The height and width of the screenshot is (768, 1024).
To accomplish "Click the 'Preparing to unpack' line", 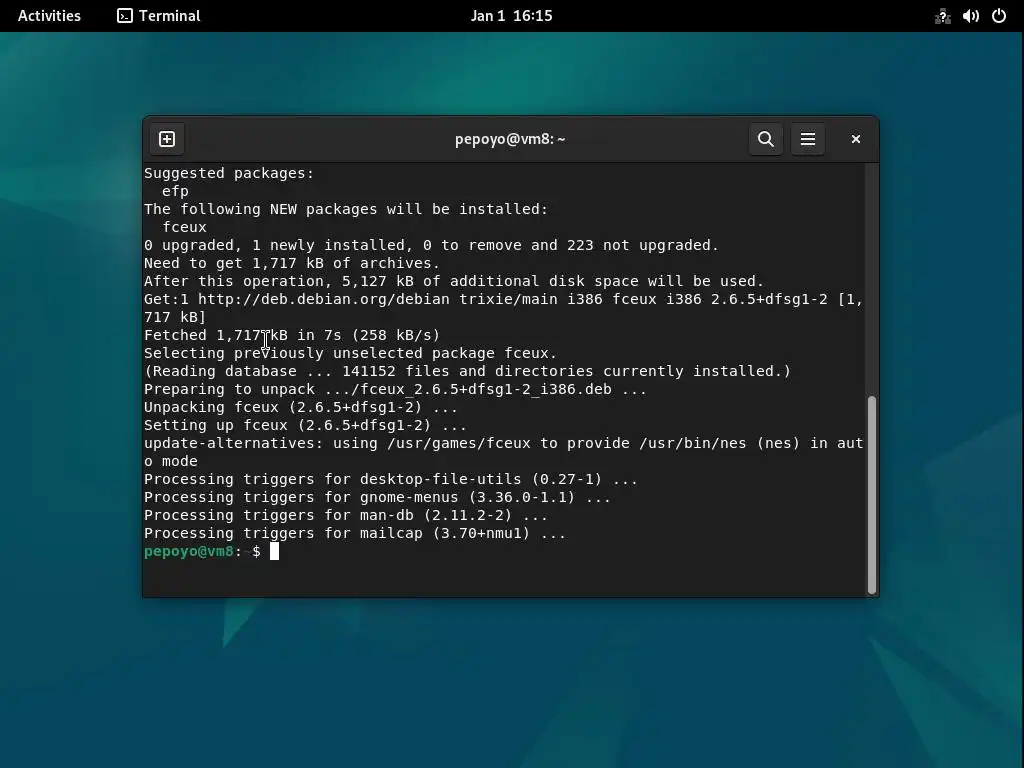I will pyautogui.click(x=395, y=389).
